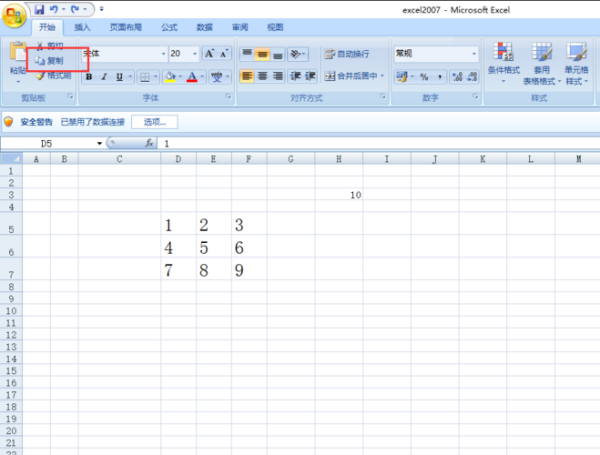The height and width of the screenshot is (455, 600).
Task: Switch to the 页面布局 Page Layout tab
Action: (x=126, y=27)
